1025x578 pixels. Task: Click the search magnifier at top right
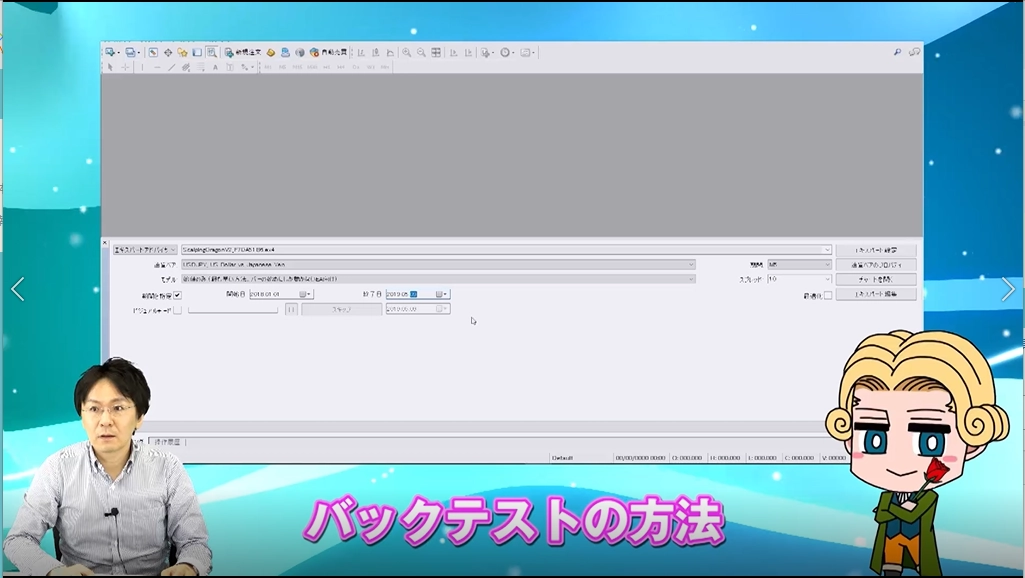[x=897, y=52]
